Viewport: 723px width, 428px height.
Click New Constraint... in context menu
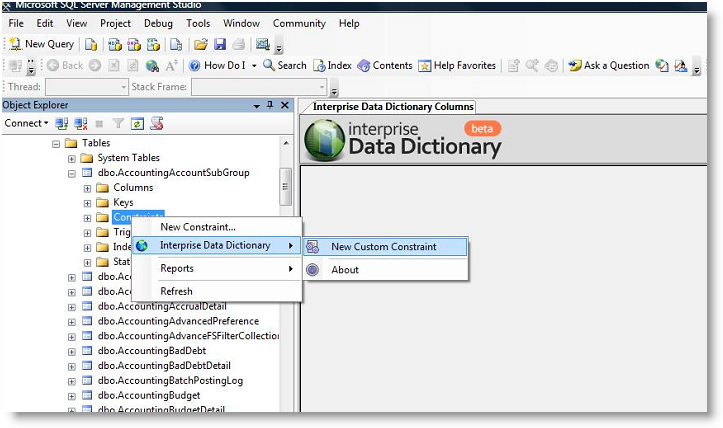198,227
